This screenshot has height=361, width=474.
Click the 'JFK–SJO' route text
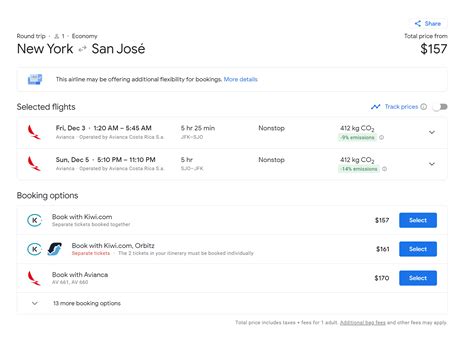click(192, 137)
